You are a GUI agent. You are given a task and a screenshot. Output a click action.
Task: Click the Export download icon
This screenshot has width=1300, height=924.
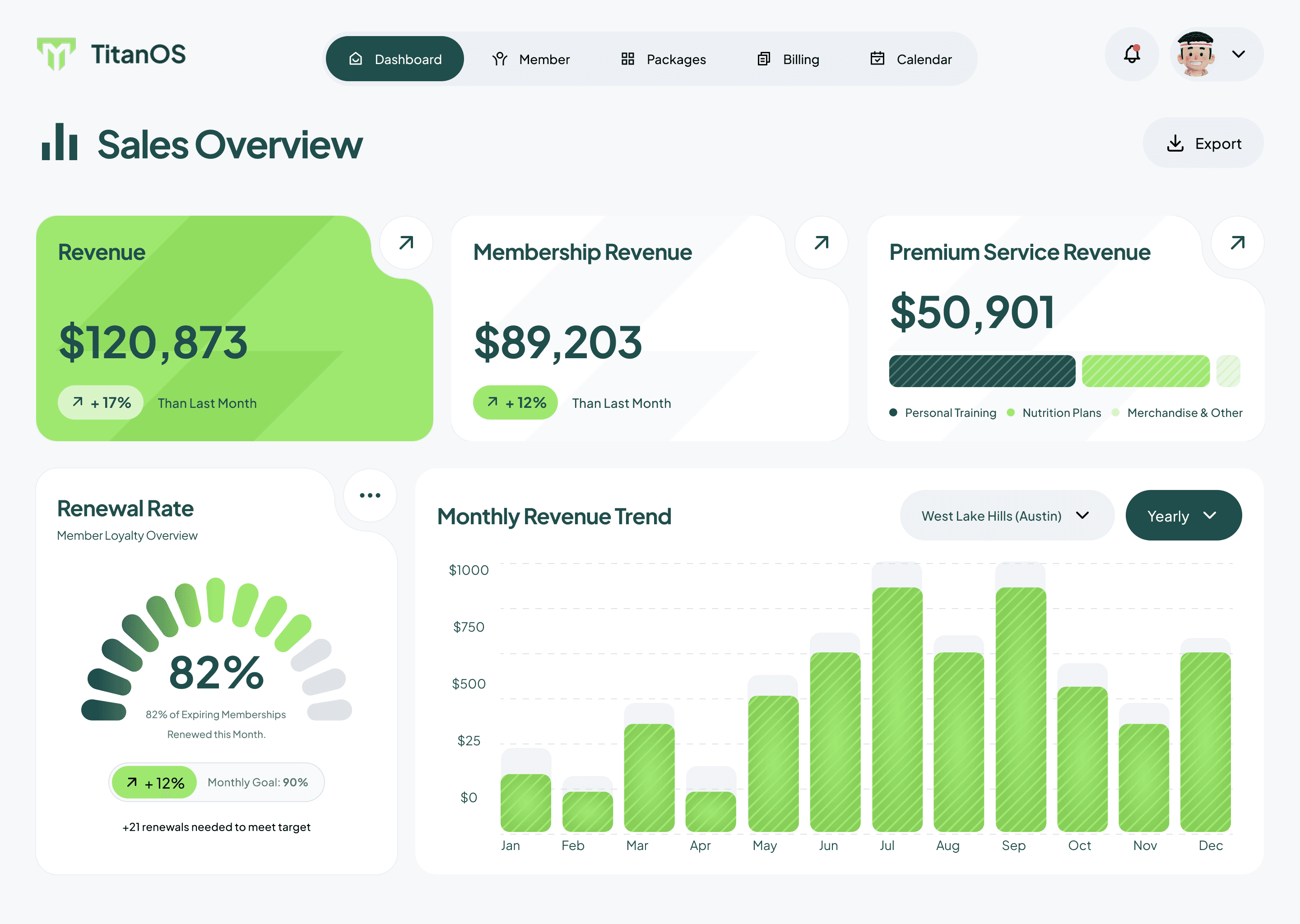(x=1175, y=143)
